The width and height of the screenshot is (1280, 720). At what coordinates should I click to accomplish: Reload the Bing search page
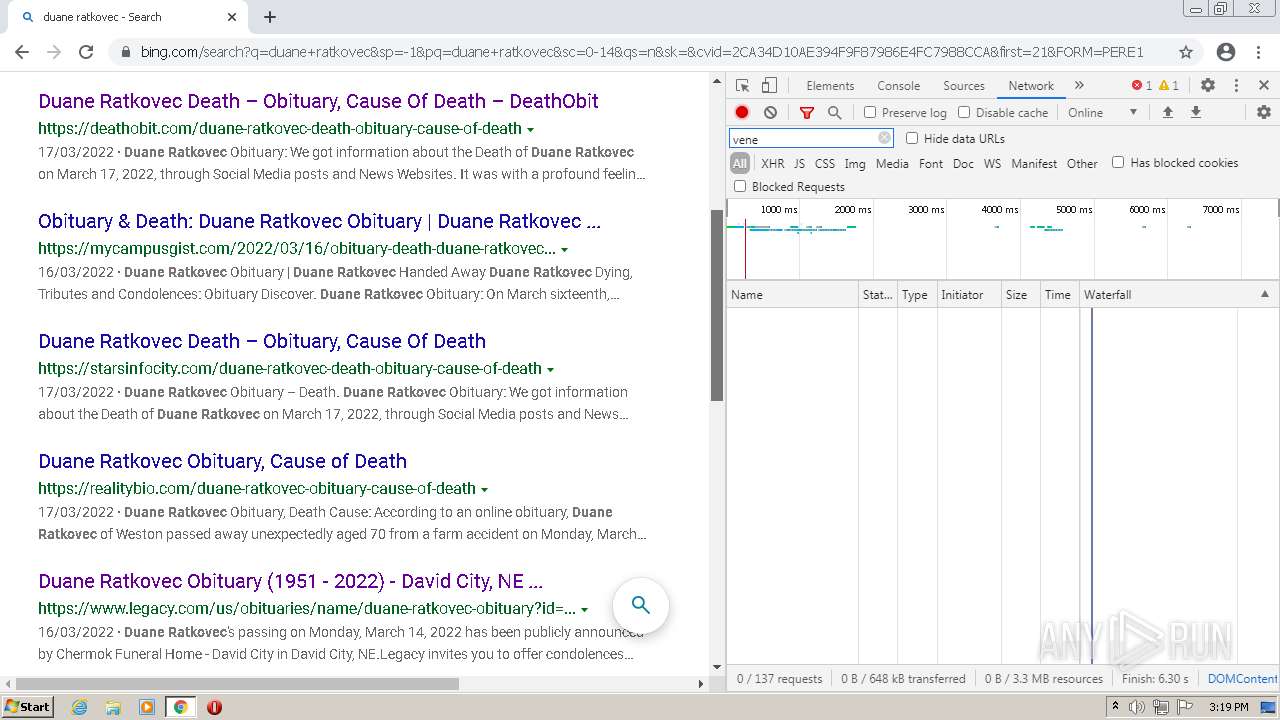click(x=86, y=52)
